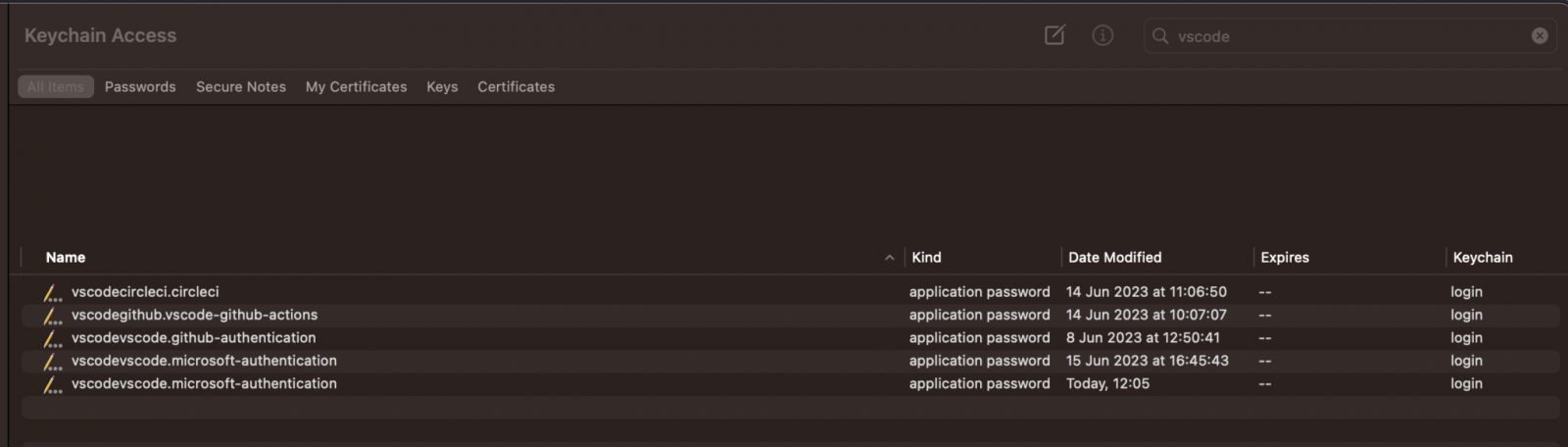The width and height of the screenshot is (1568, 447).
Task: Clear the vscode search text
Action: [1540, 36]
